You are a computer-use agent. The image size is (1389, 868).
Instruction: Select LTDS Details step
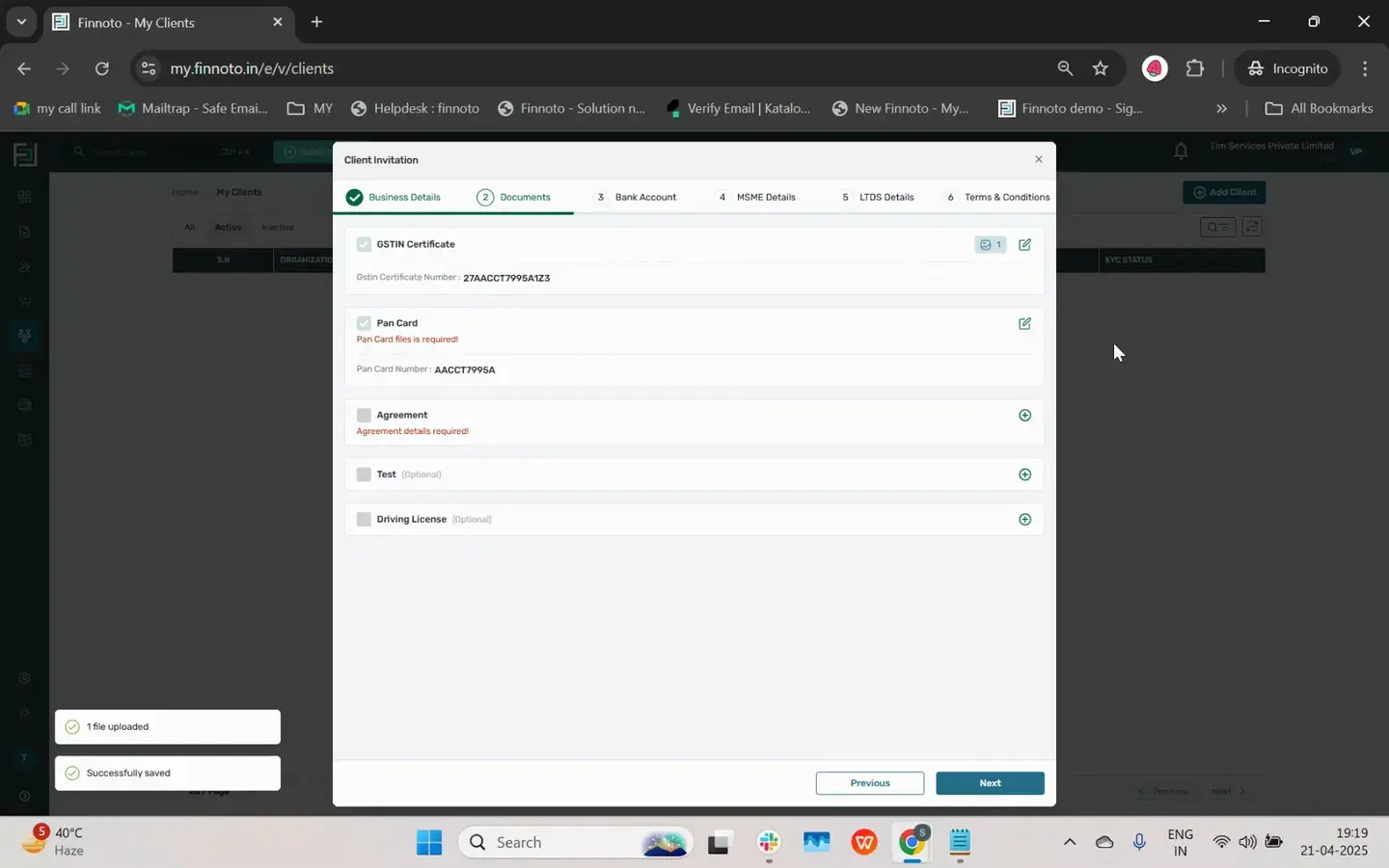[x=878, y=198]
